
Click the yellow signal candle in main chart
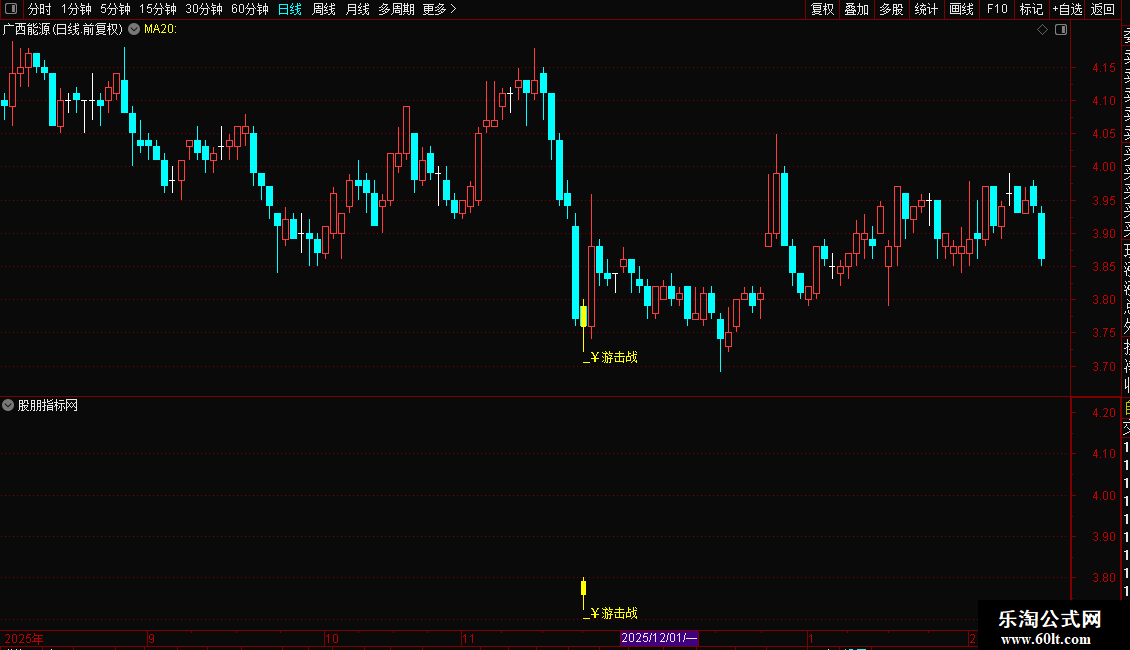click(583, 316)
